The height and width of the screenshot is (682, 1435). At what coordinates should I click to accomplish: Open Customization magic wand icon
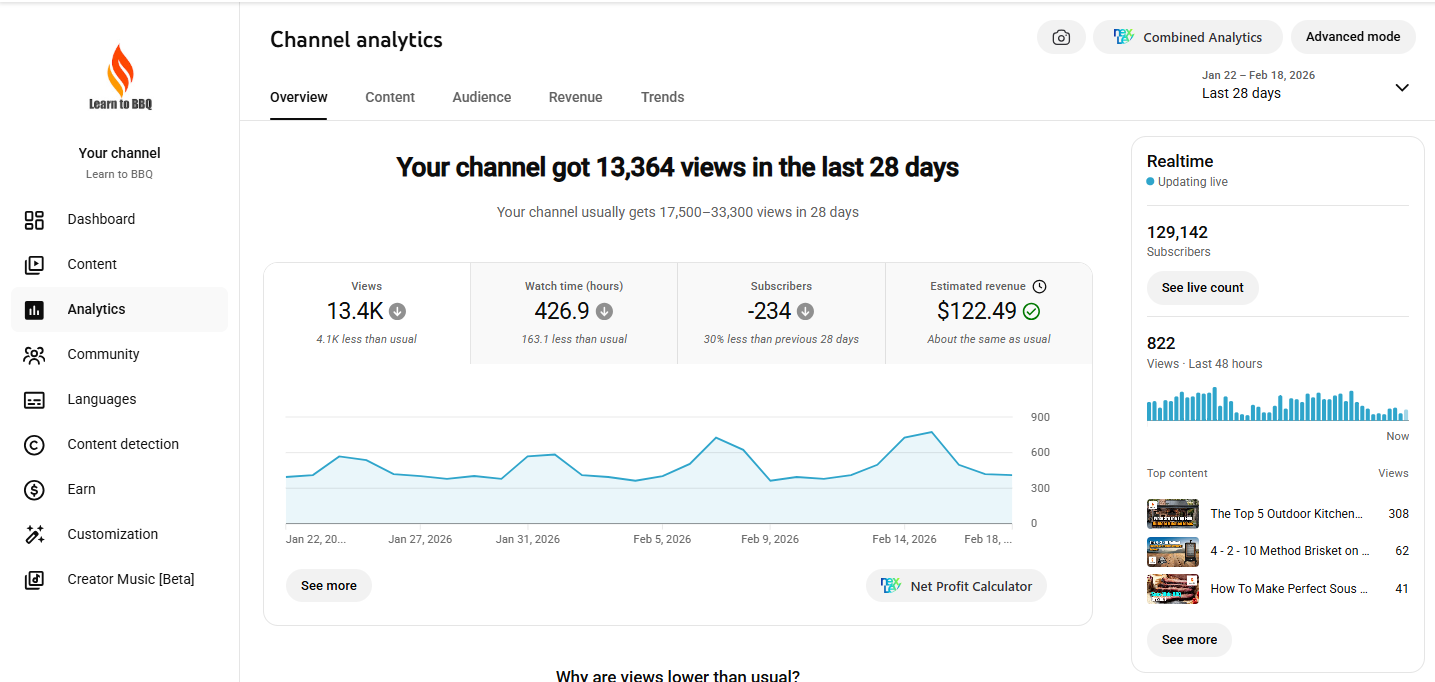pyautogui.click(x=34, y=535)
